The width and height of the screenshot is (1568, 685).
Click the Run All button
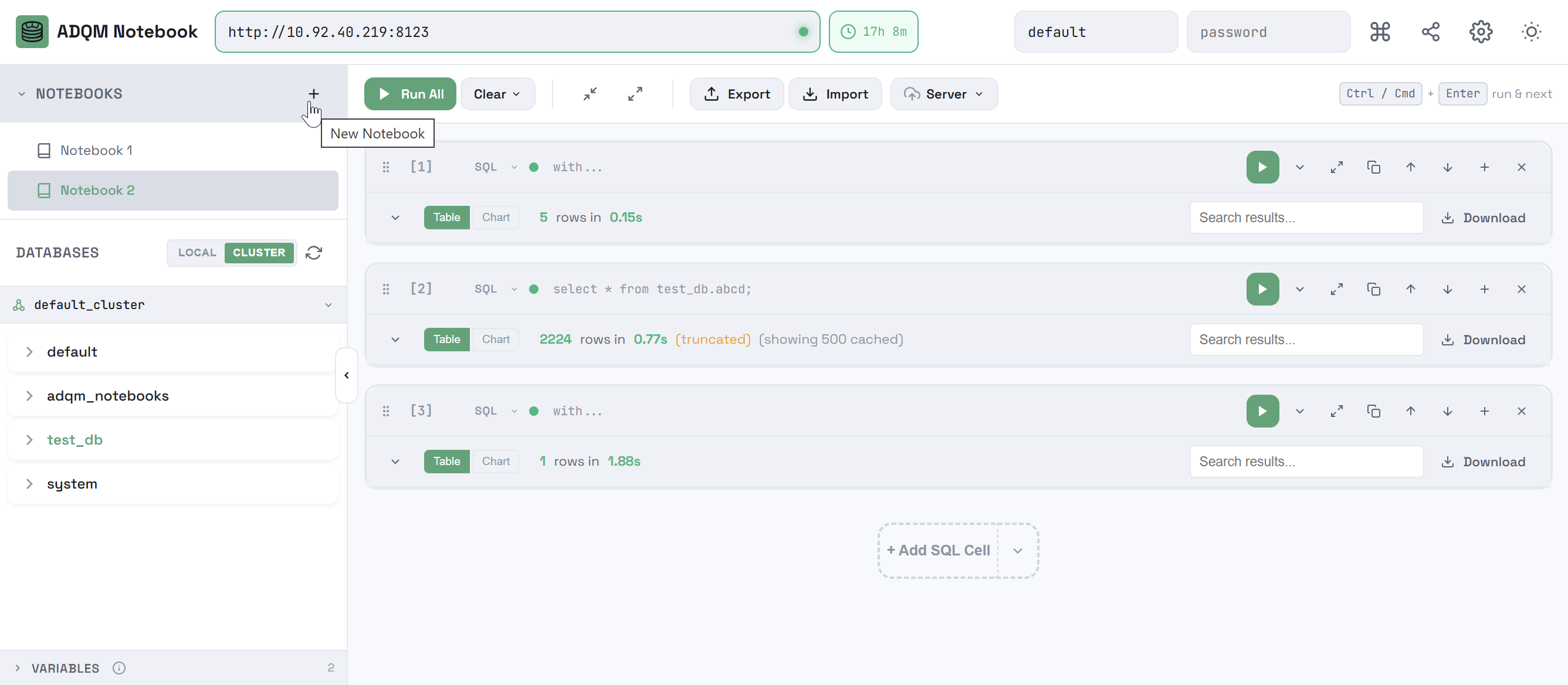(x=409, y=94)
